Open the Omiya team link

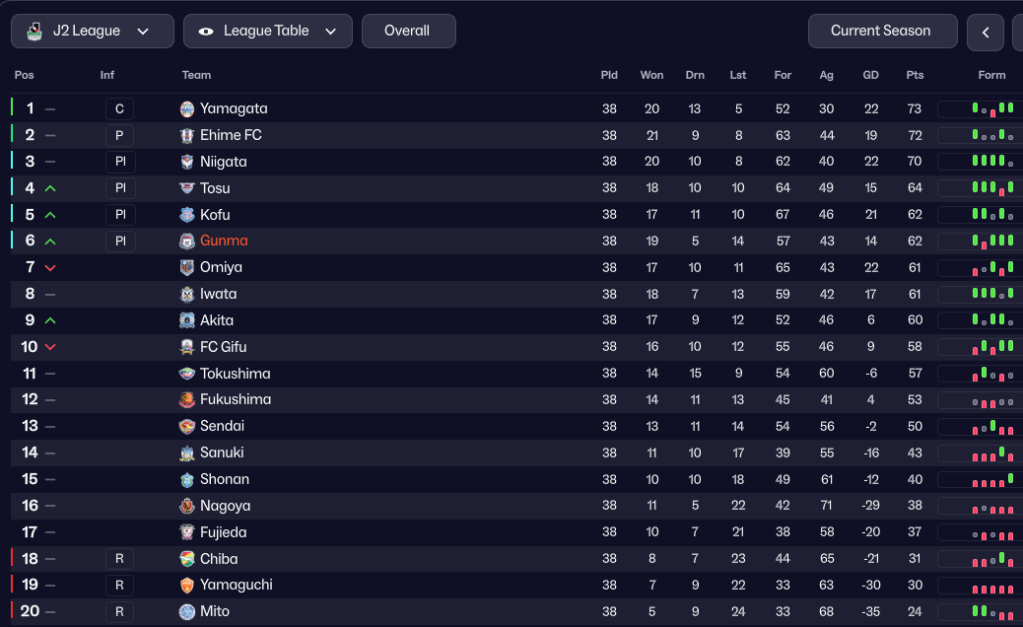click(x=221, y=267)
